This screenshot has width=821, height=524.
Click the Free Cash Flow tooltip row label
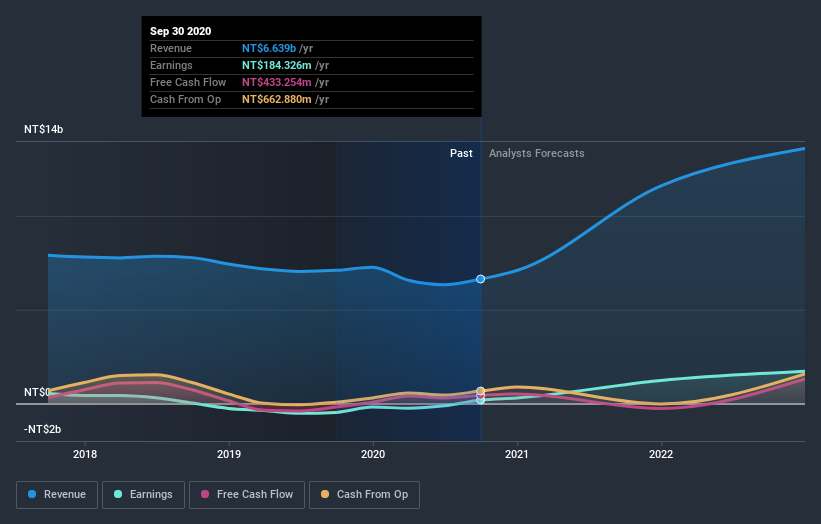(x=188, y=82)
